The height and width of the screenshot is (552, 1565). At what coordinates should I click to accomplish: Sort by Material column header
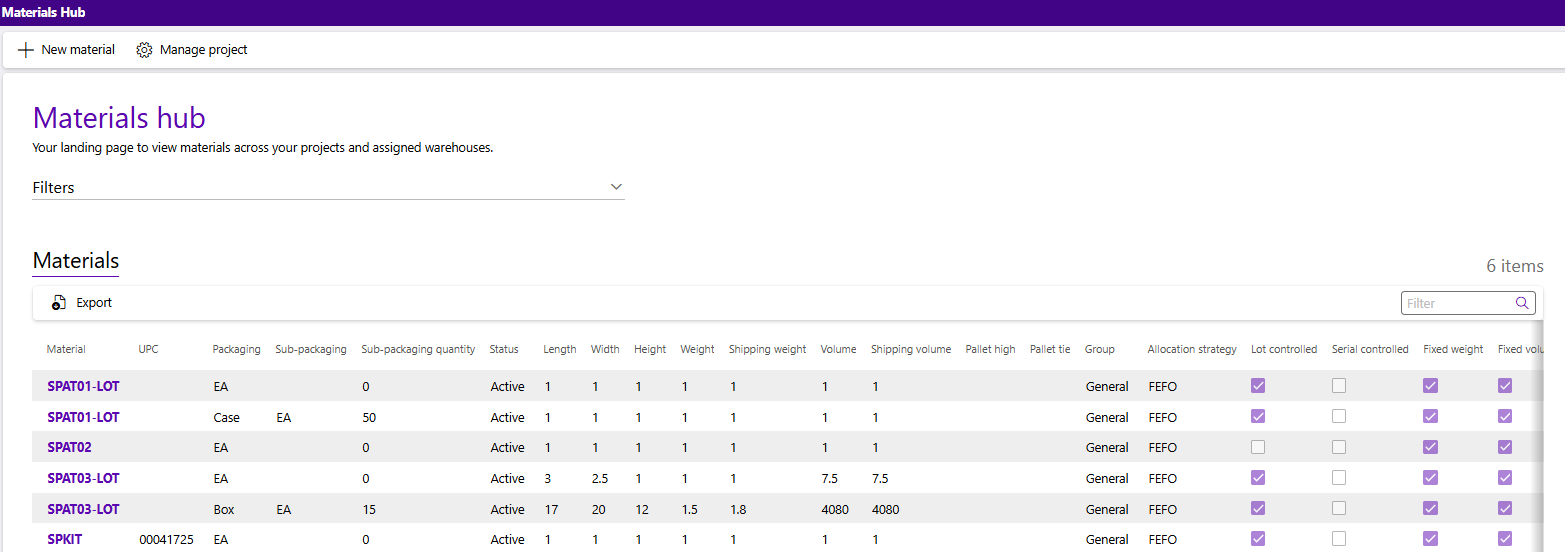[x=66, y=350]
